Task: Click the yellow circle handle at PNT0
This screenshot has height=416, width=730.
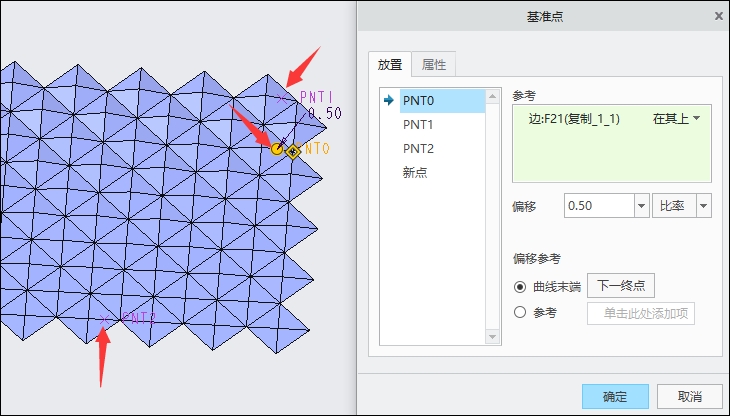Action: 277,149
